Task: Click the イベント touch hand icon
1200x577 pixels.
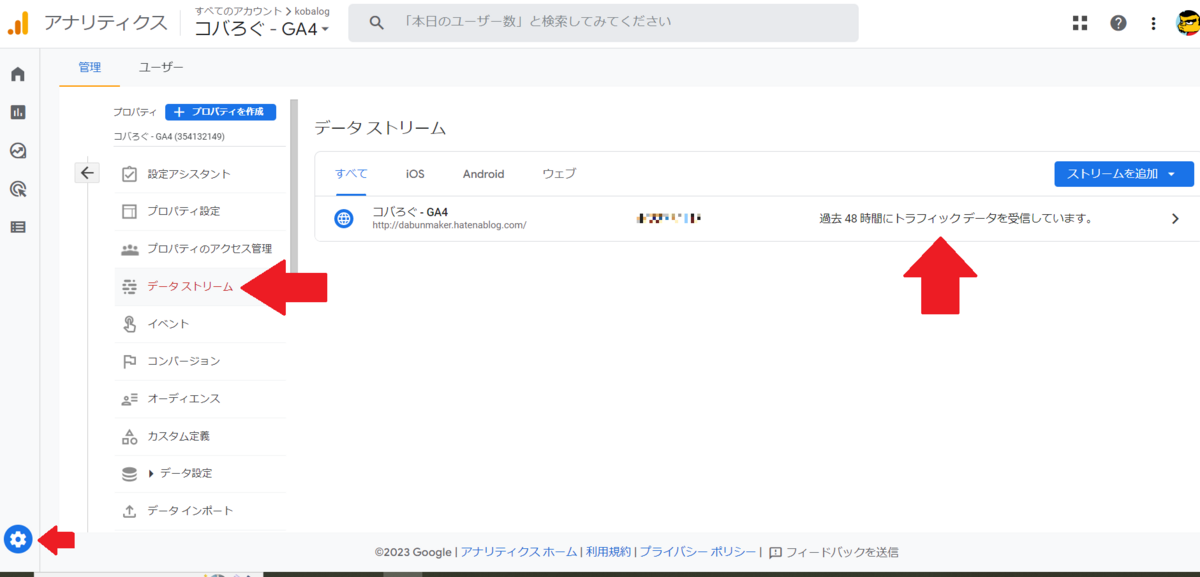Action: coord(129,324)
